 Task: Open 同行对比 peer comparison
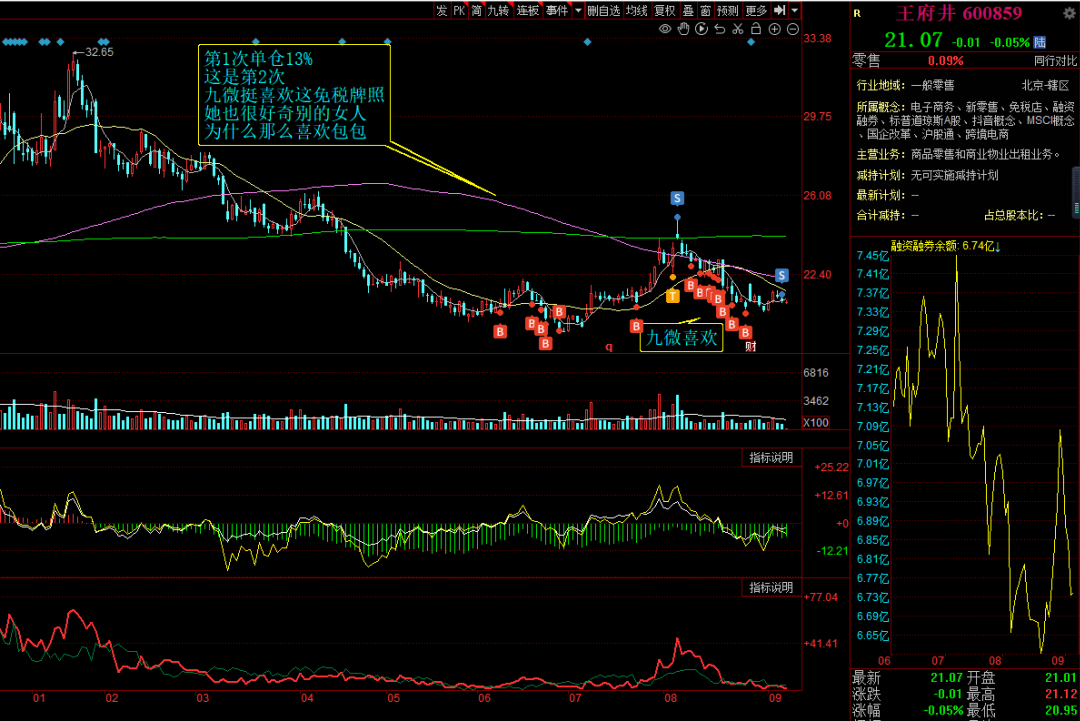(x=1055, y=61)
